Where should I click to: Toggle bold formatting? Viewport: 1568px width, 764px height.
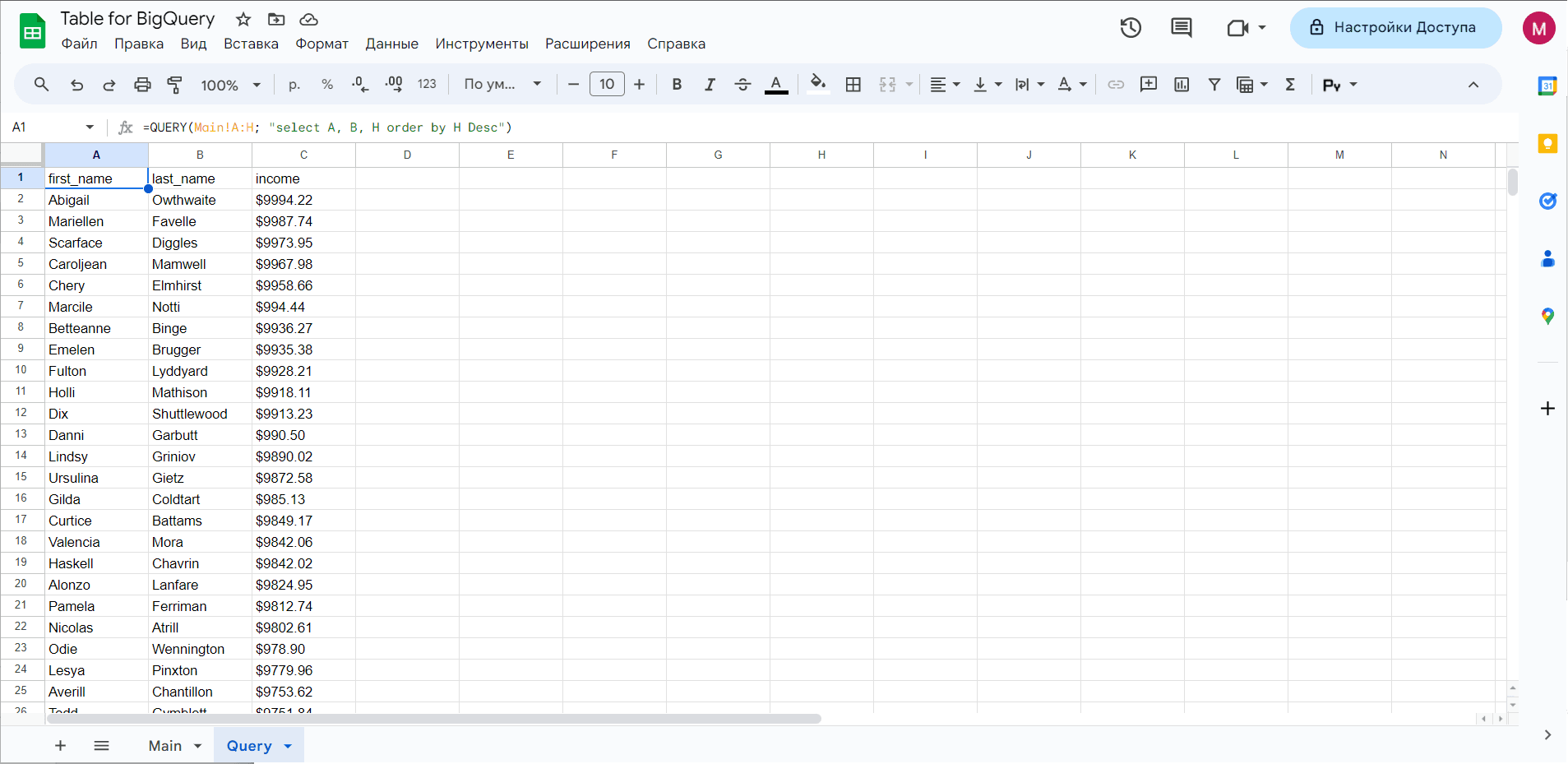tap(677, 84)
